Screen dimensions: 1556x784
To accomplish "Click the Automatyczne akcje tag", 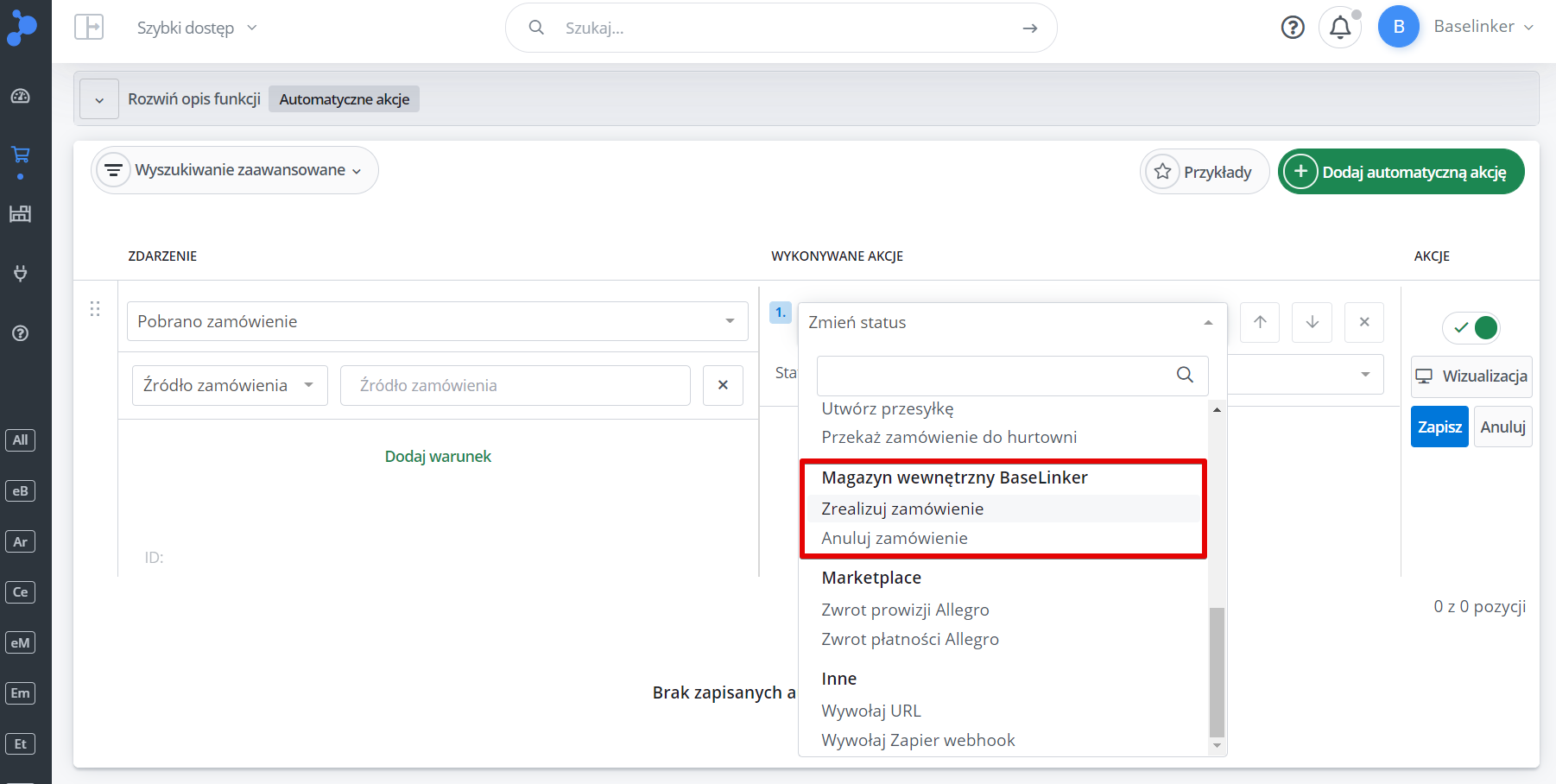I will [x=344, y=99].
